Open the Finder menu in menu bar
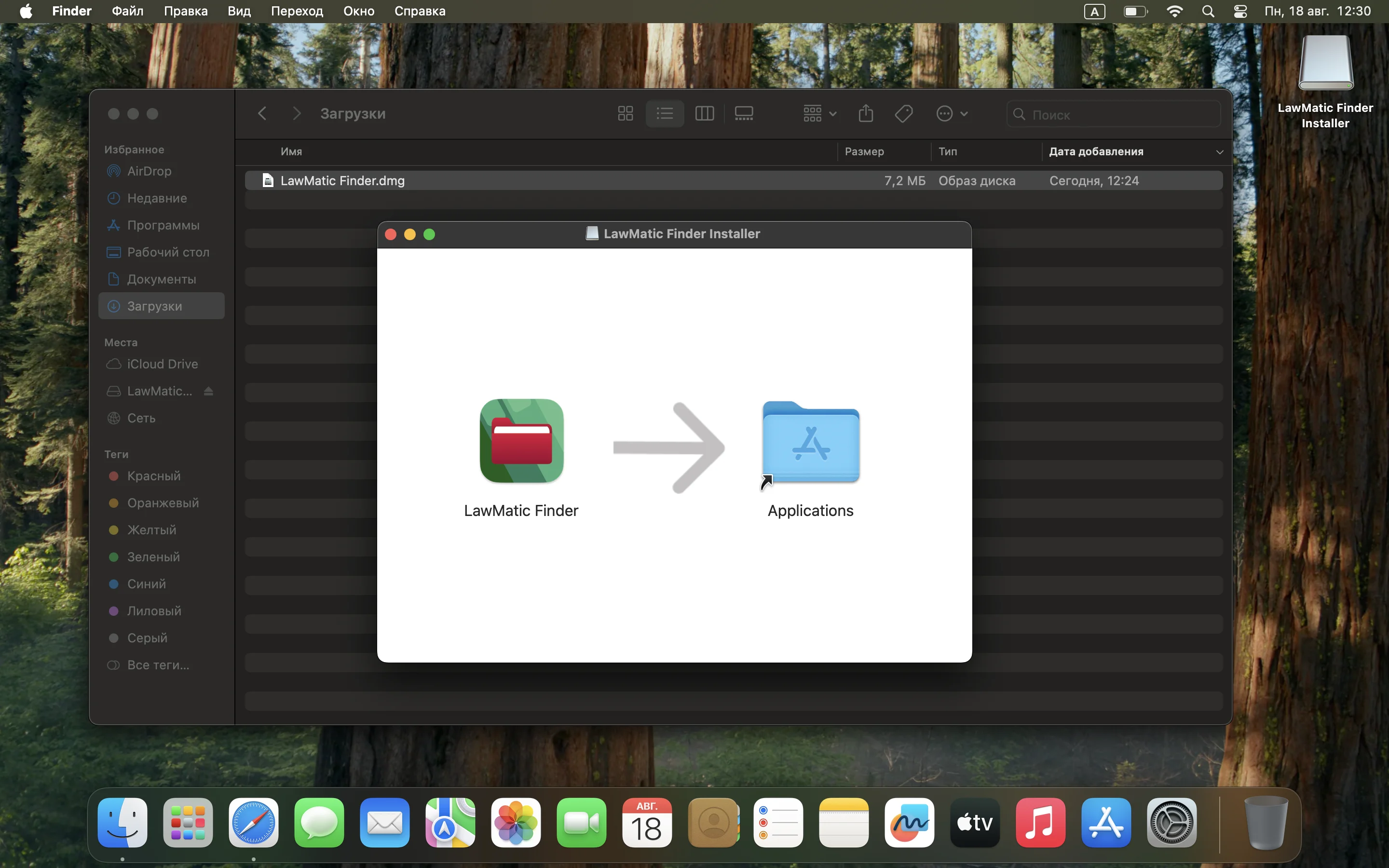Screen dimensions: 1389x868 [72, 12]
